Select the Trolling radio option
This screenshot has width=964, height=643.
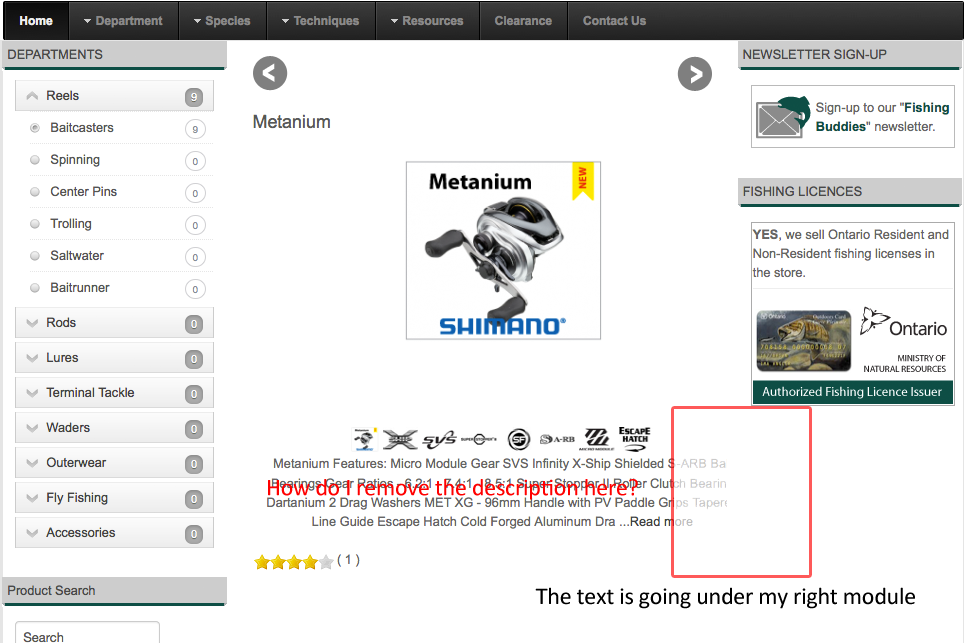click(35, 224)
